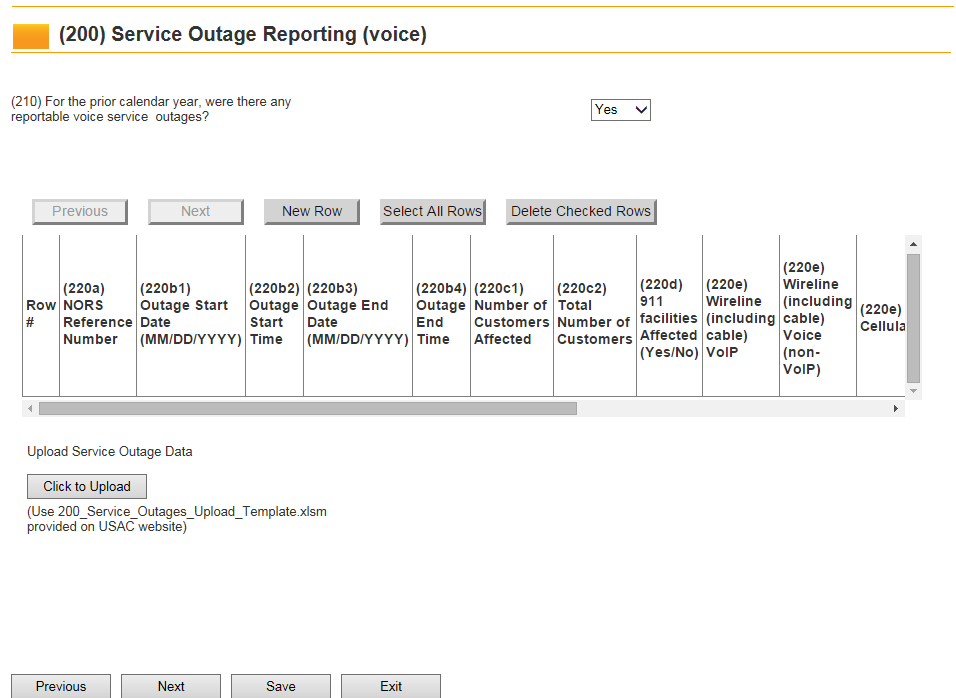
Task: Click the Row # column header
Action: [x=41, y=314]
